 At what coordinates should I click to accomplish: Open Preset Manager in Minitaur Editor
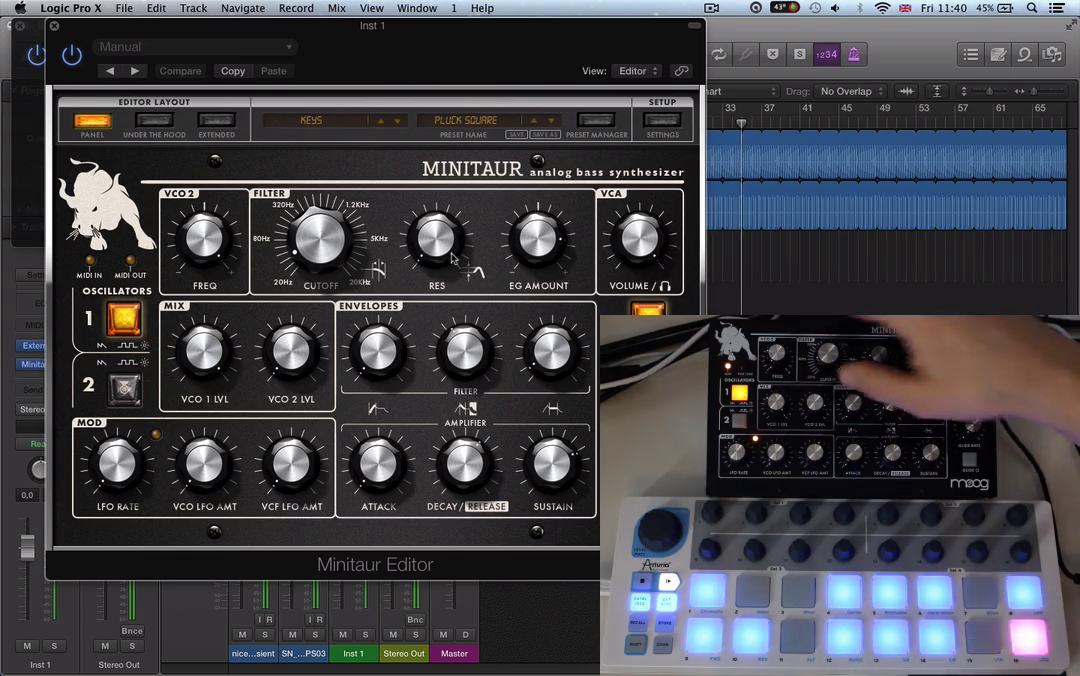596,121
